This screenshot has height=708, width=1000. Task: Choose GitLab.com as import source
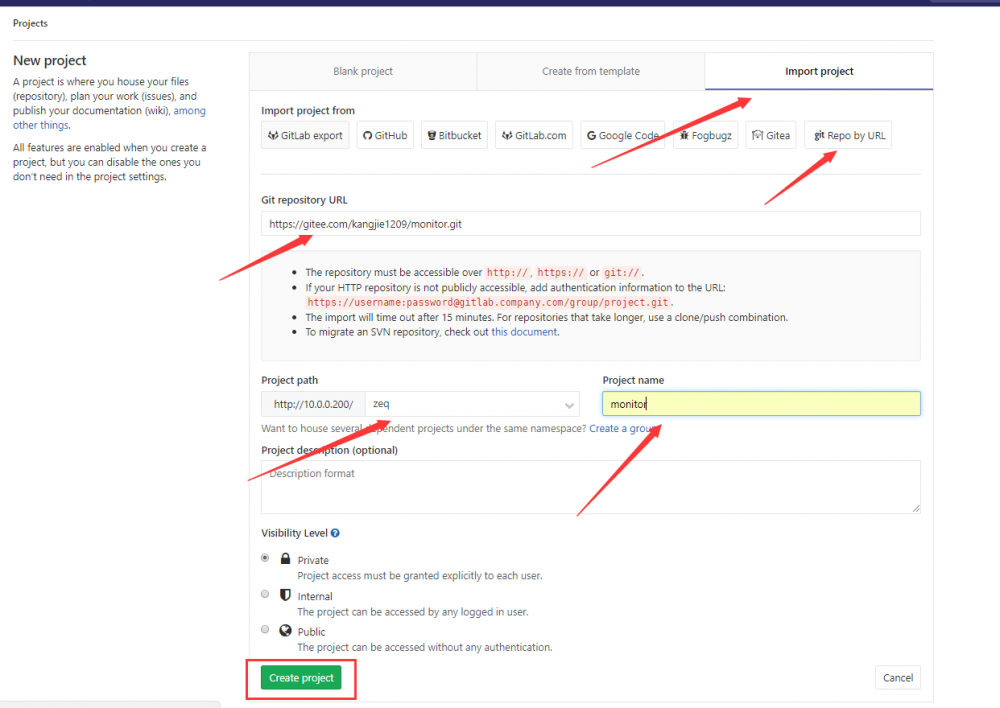533,135
